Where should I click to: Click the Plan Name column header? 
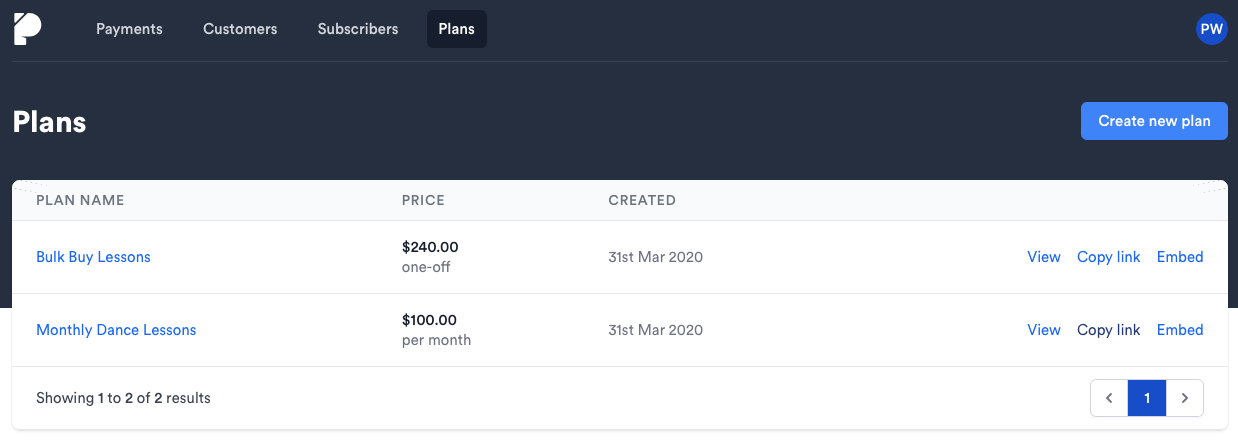[80, 200]
